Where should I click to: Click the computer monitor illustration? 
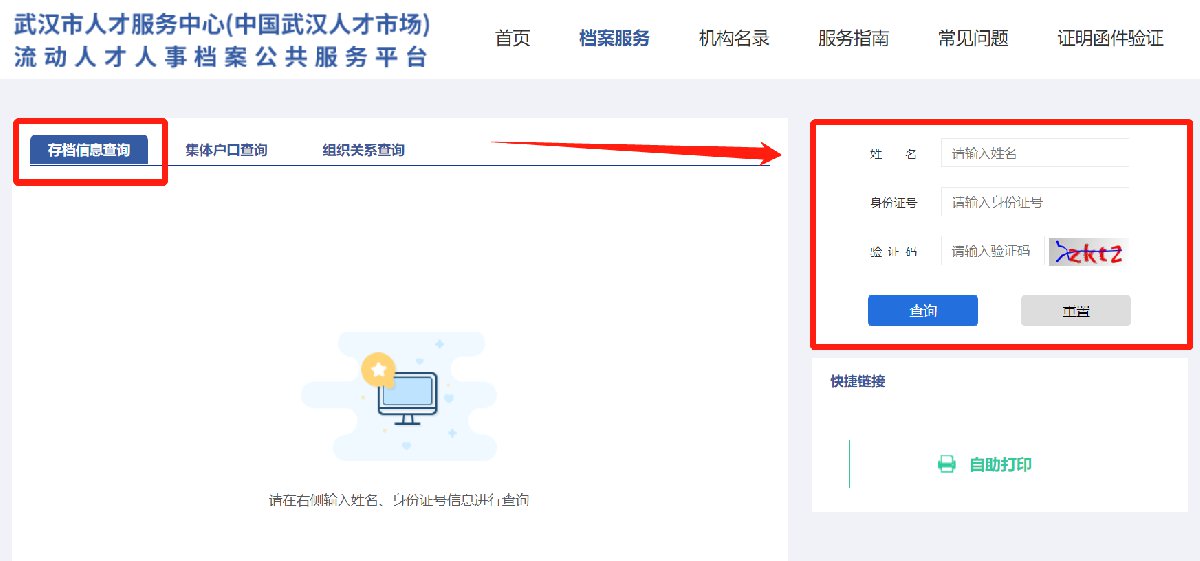coord(407,396)
